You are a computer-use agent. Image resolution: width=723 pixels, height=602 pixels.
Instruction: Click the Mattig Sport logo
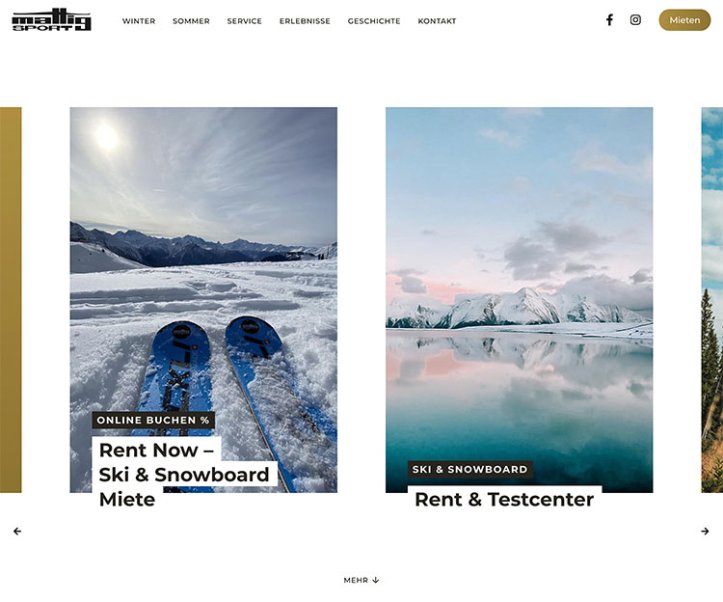[52, 21]
